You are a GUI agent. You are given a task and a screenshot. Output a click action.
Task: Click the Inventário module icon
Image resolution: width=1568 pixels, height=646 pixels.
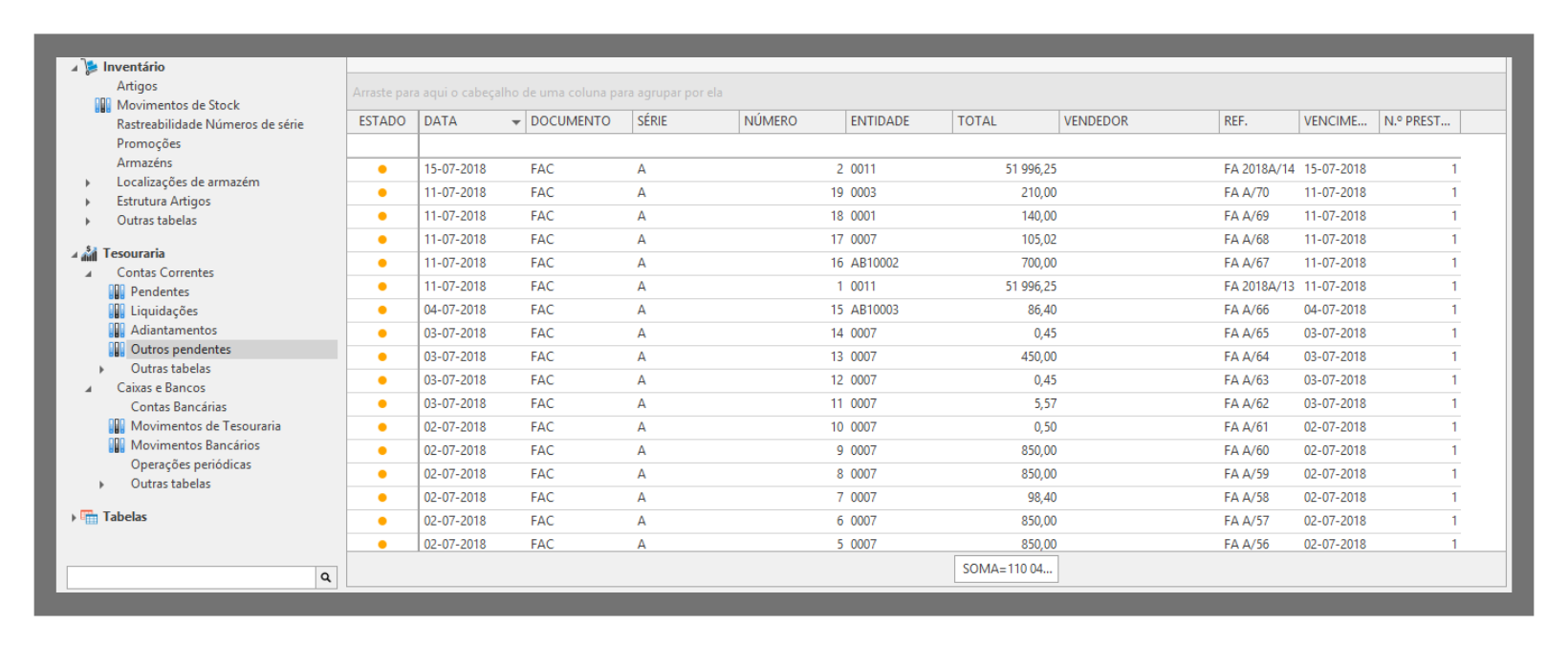pos(90,67)
